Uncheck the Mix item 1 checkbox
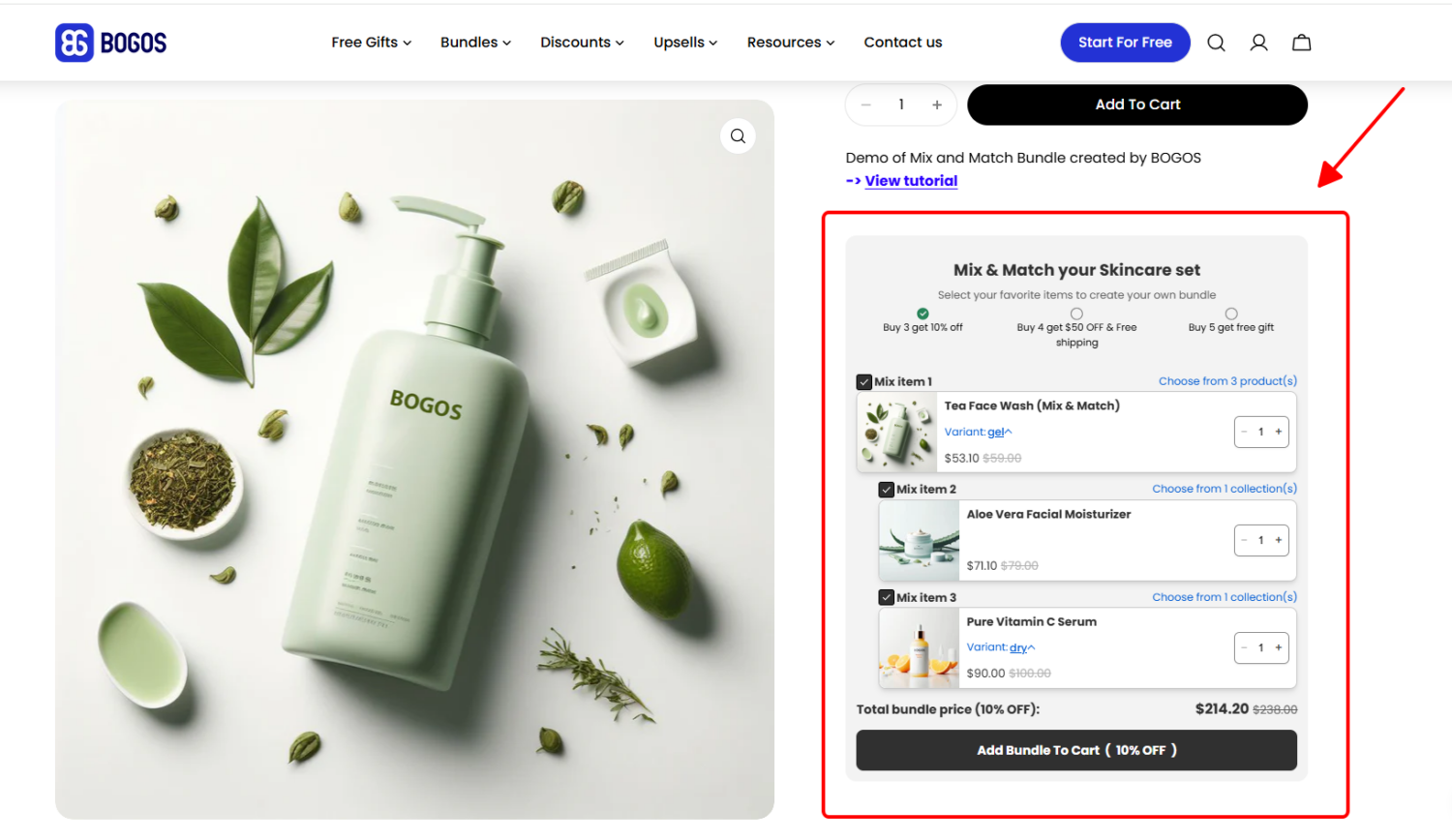The image size is (1452, 840). click(x=863, y=381)
